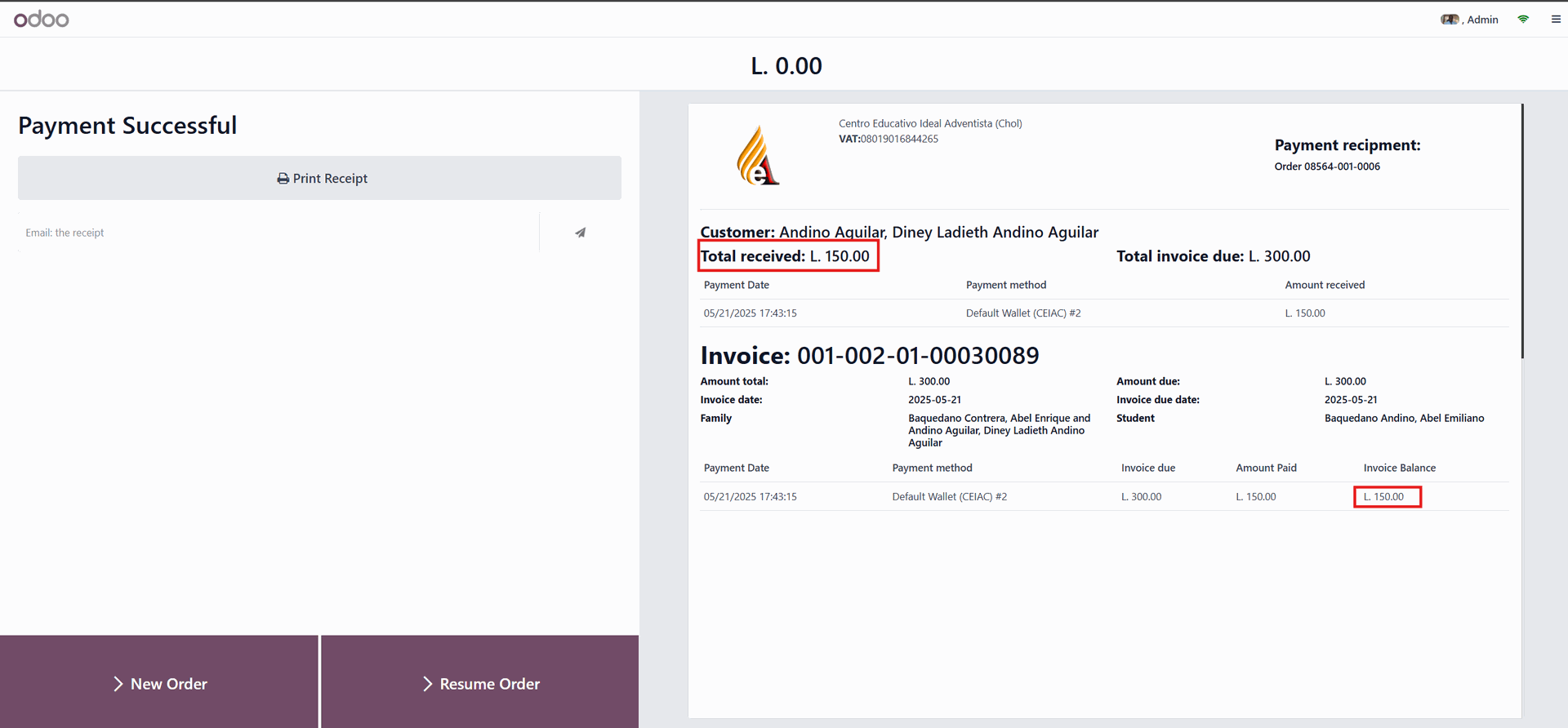The image size is (1568, 728).
Task: Click Payment method header in invoice table
Action: (932, 468)
